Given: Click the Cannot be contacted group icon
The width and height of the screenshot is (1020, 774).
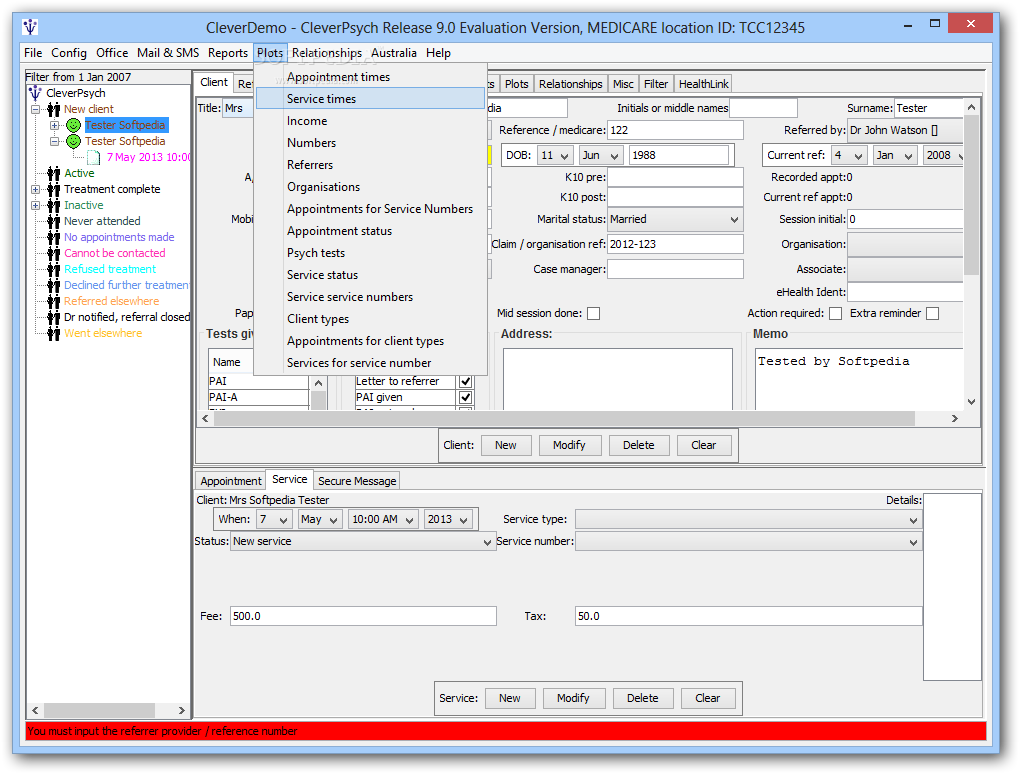Looking at the screenshot, I should 54,253.
